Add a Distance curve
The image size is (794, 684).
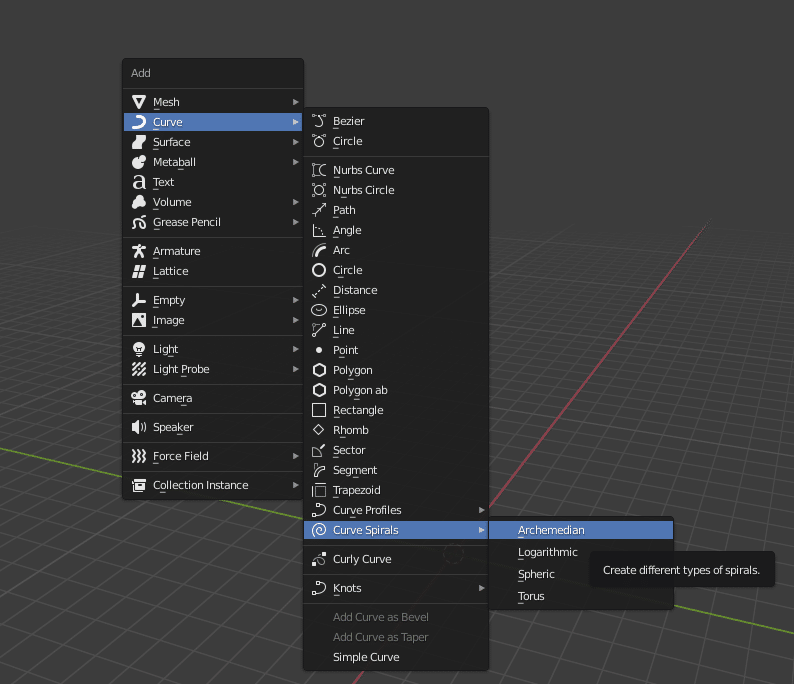(x=396, y=290)
